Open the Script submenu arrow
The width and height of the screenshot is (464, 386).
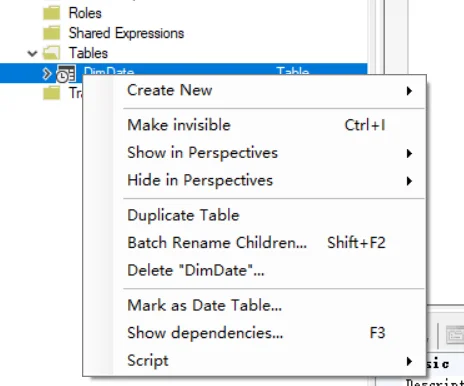click(409, 361)
